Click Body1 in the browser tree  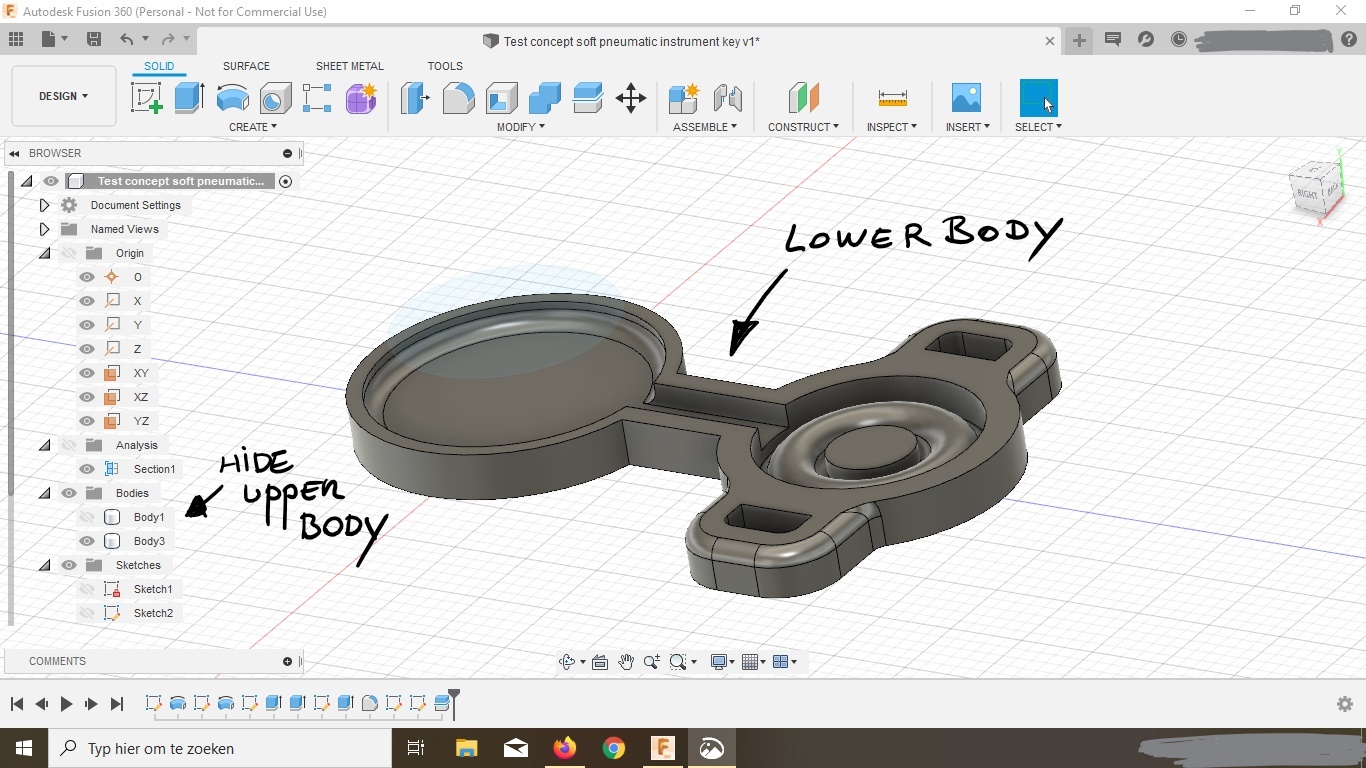point(149,517)
